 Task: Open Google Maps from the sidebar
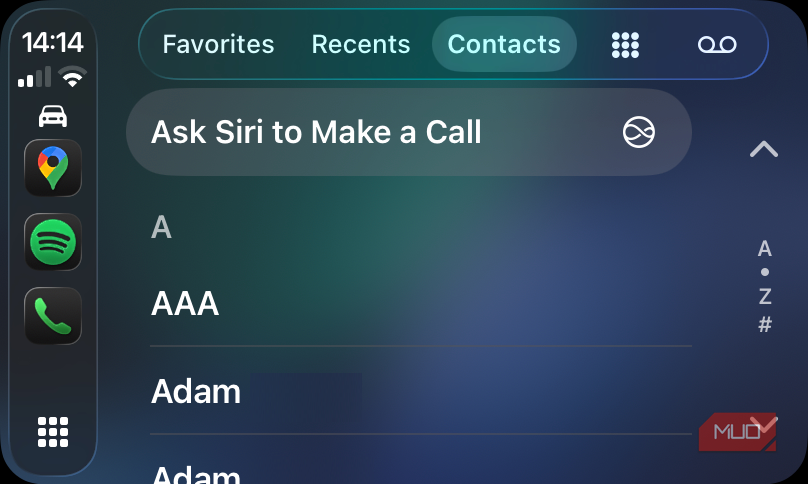pyautogui.click(x=53, y=168)
